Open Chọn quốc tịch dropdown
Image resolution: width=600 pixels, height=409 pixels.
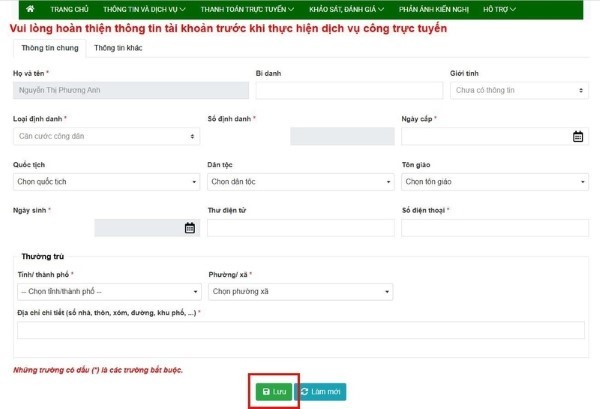tap(106, 182)
